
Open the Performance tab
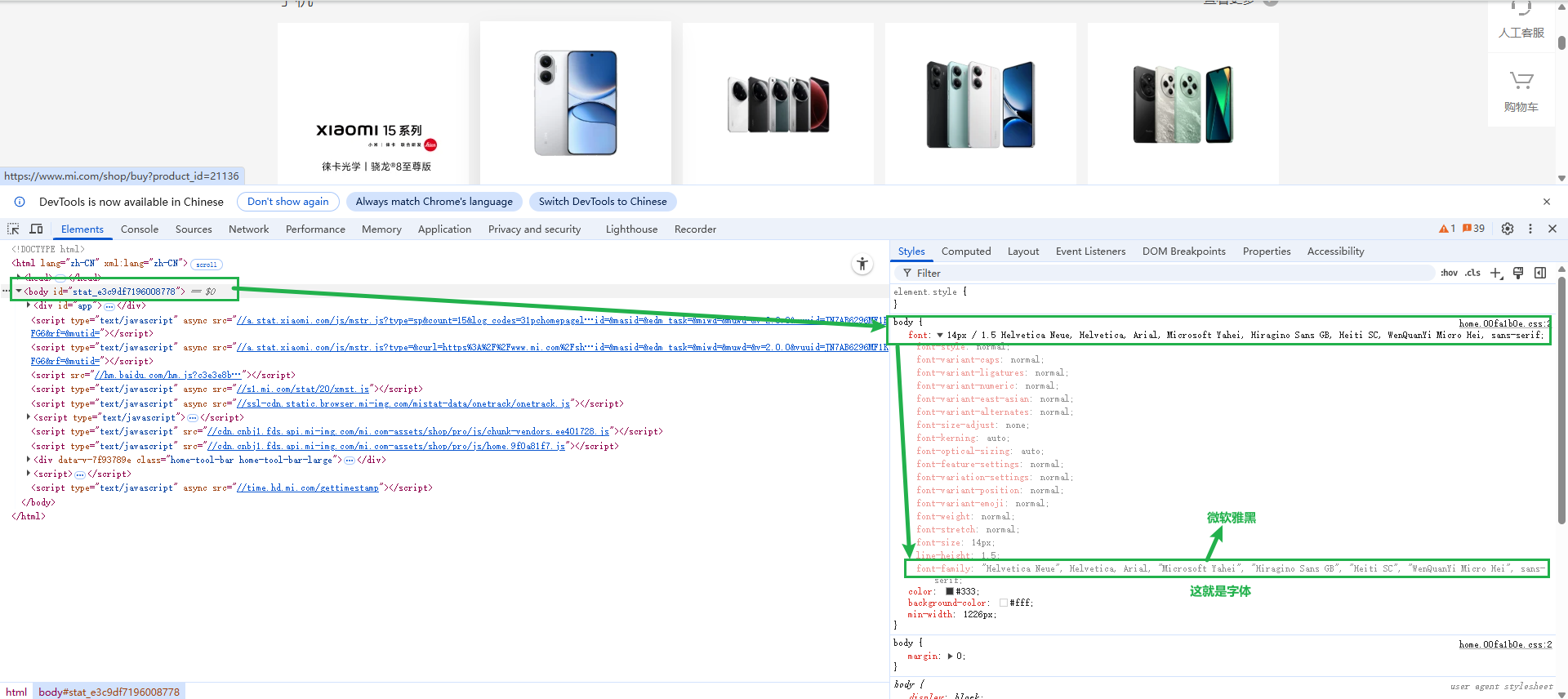coord(315,229)
